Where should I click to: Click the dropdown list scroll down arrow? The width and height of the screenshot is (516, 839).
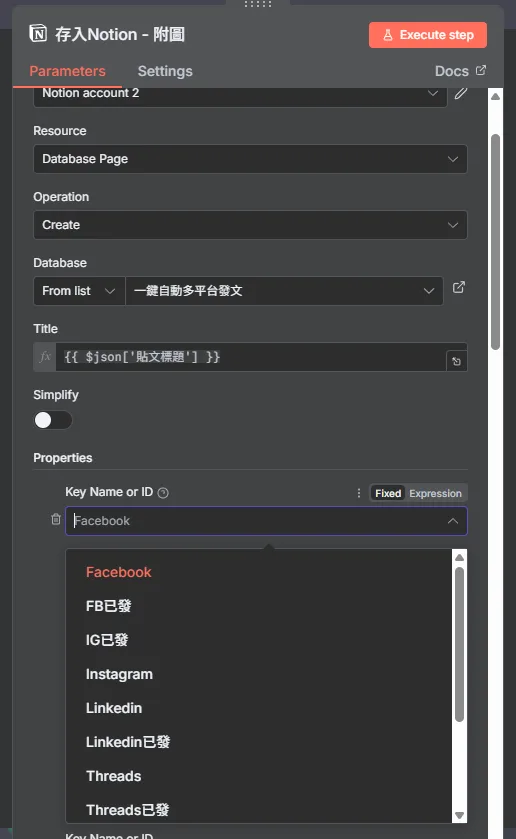click(x=459, y=815)
